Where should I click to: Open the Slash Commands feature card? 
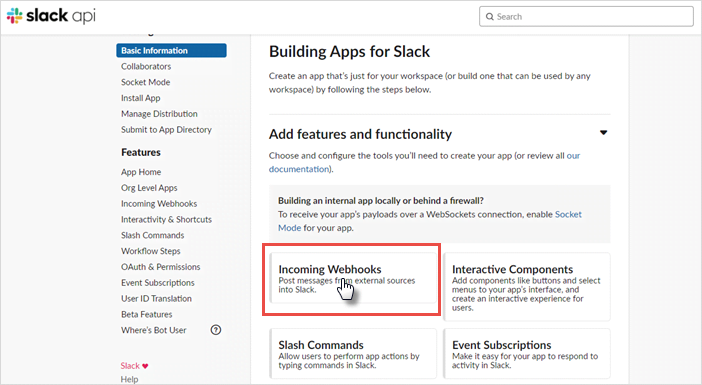[x=353, y=354]
